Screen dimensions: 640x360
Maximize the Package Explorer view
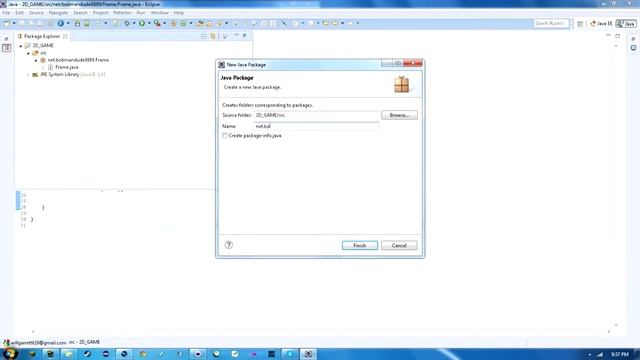(244, 36)
